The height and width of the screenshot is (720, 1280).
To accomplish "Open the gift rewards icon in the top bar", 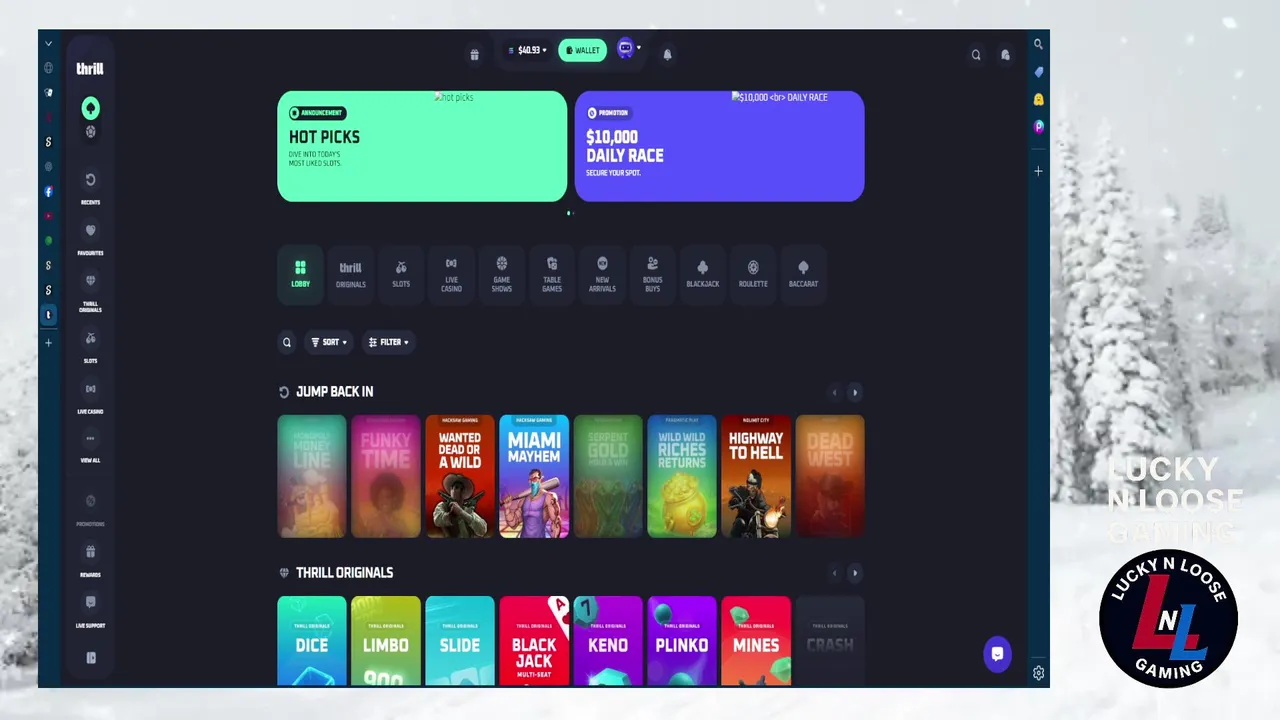I will 474,55.
